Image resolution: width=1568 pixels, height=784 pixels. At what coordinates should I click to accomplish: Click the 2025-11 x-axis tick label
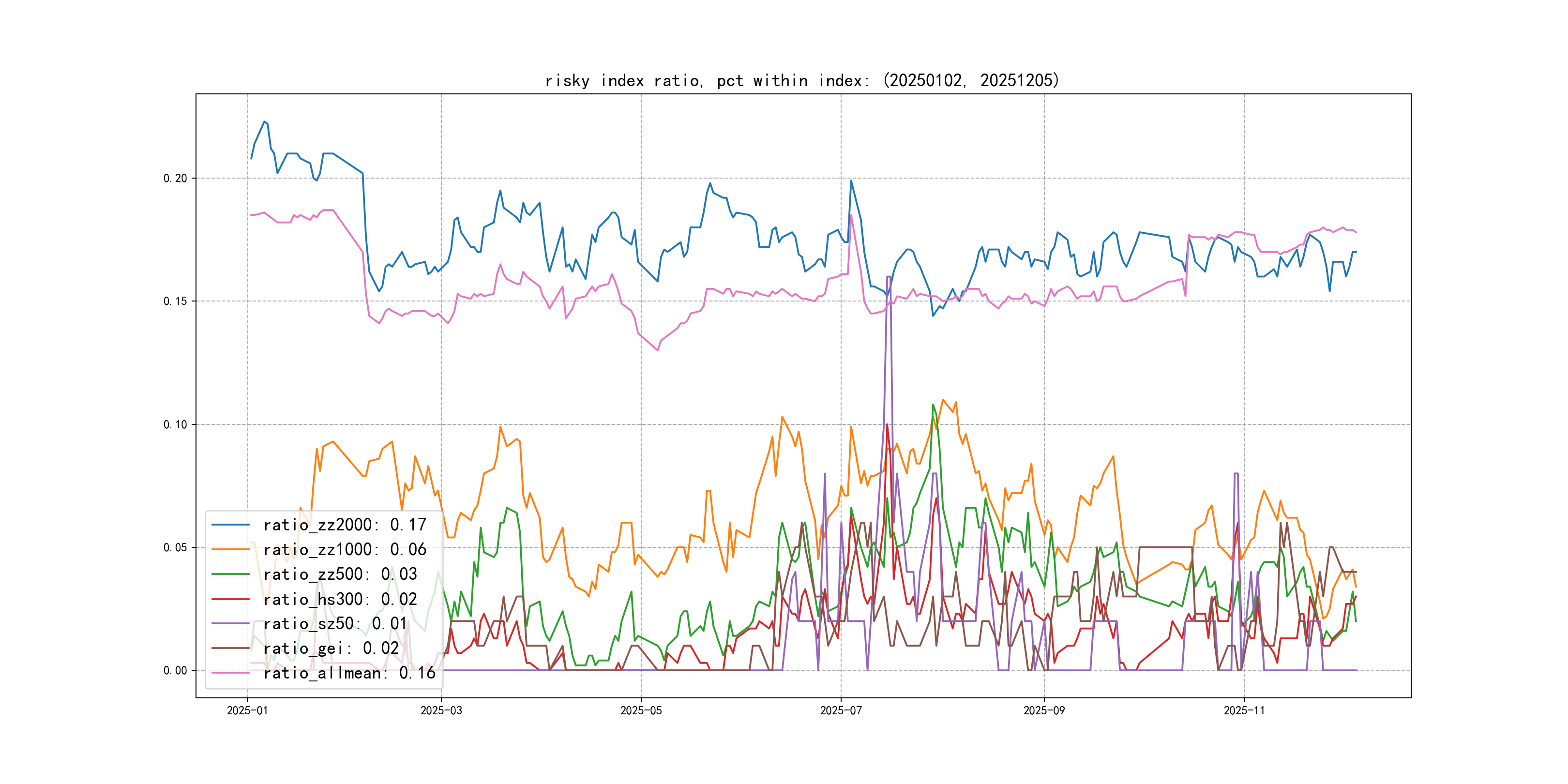tap(1244, 710)
